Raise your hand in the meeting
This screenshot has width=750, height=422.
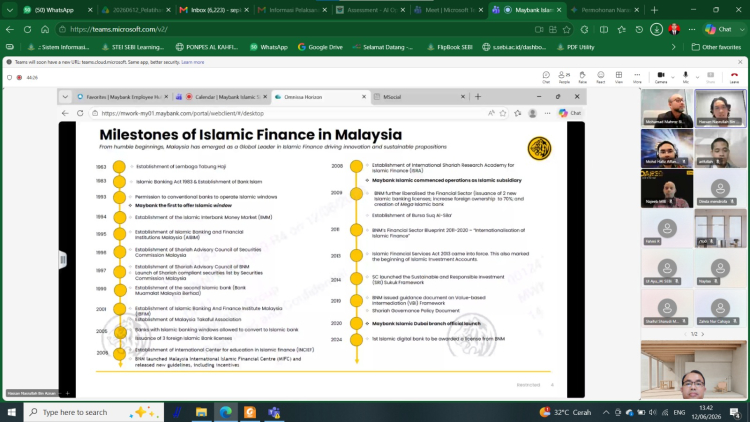[x=582, y=77]
